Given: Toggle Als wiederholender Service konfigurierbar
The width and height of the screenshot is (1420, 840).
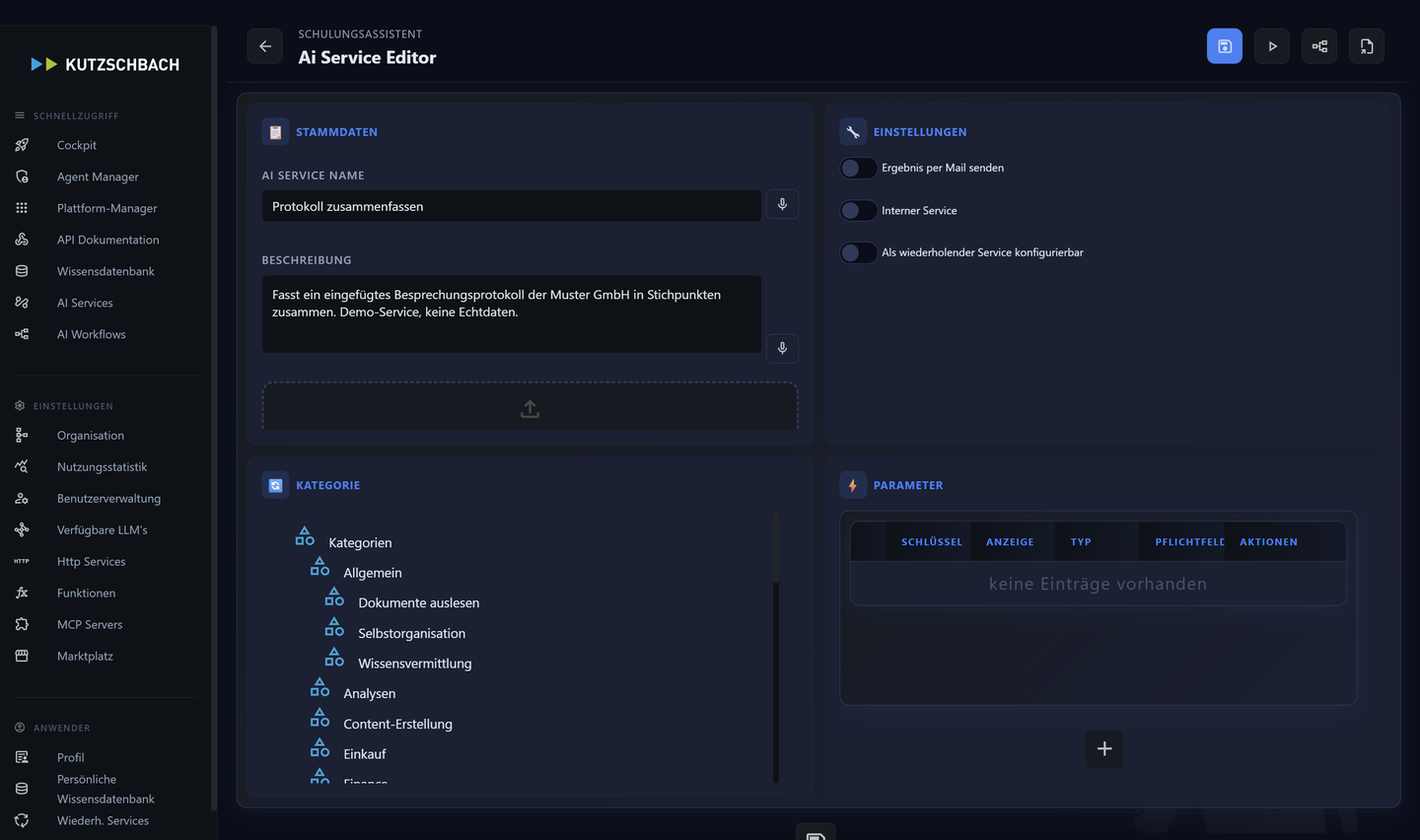Looking at the screenshot, I should coord(858,252).
